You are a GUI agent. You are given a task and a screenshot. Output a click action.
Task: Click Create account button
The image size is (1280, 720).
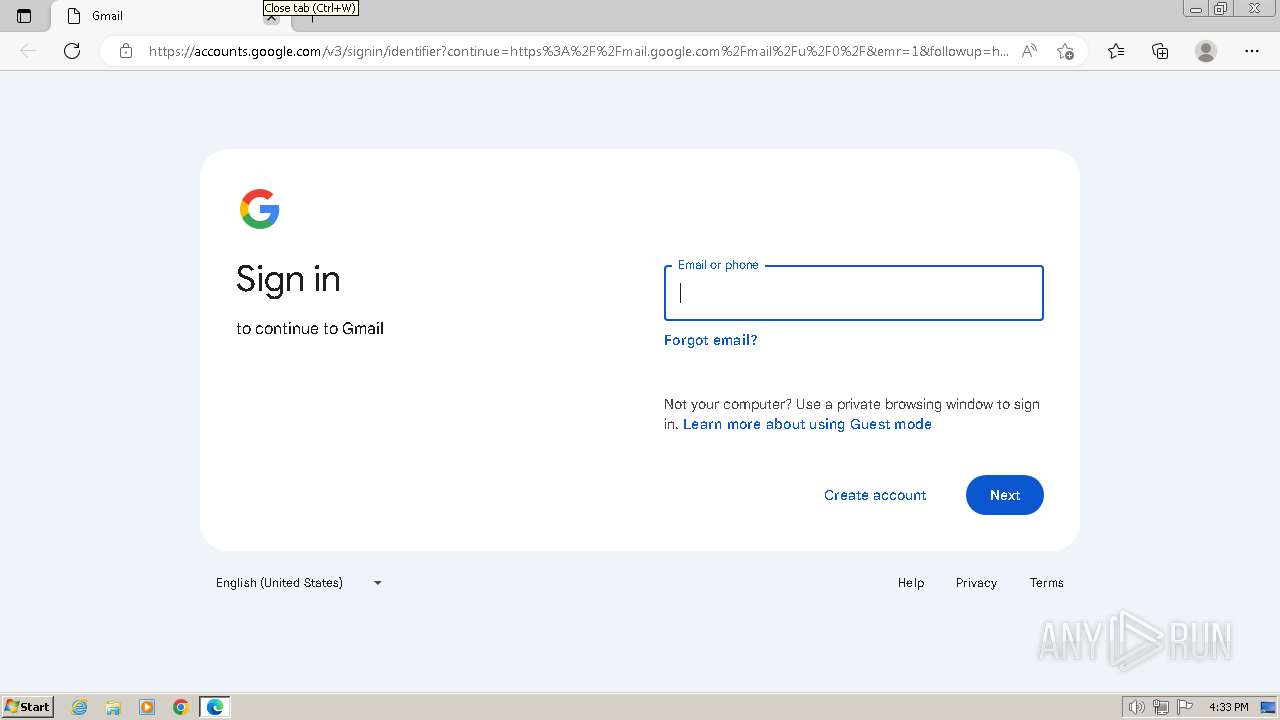tap(875, 495)
